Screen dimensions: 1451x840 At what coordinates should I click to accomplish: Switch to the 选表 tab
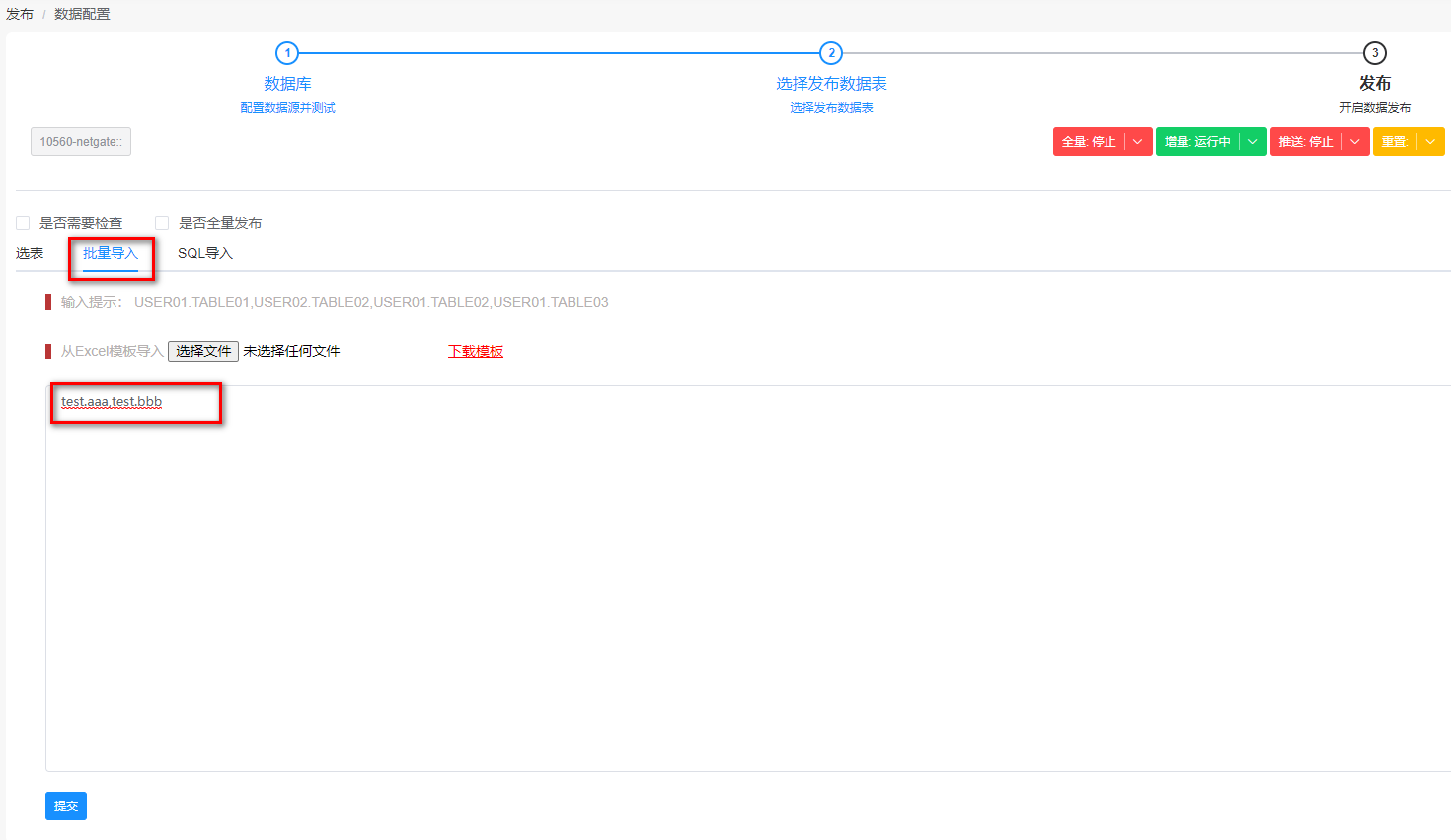pyautogui.click(x=30, y=254)
